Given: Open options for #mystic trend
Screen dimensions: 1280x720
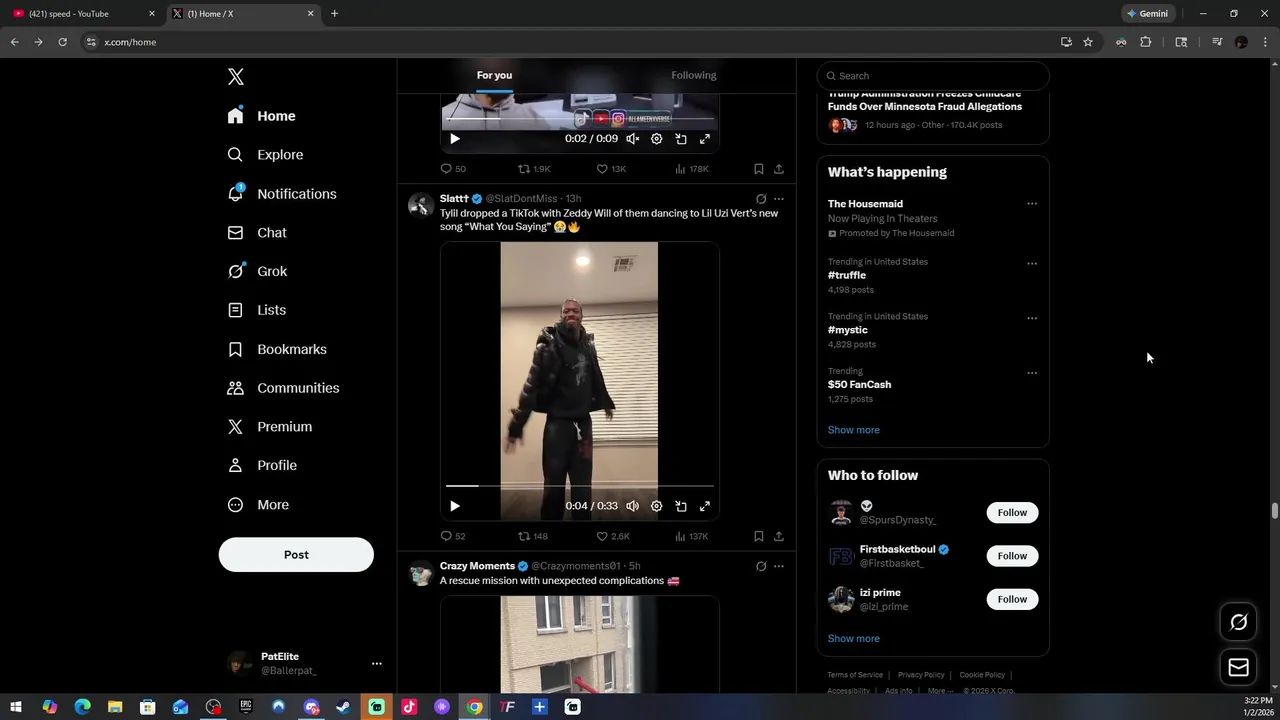Looking at the screenshot, I should 1032,319.
